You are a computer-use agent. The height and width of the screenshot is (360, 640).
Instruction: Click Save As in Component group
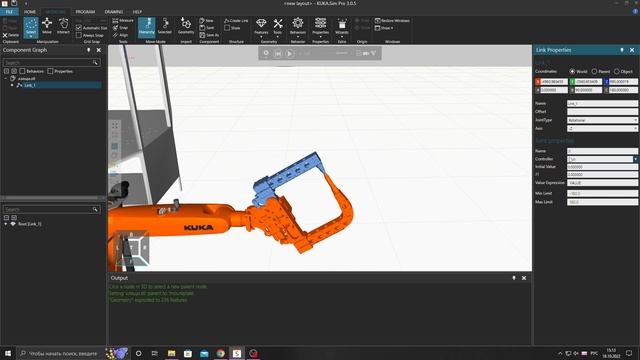click(x=209, y=35)
